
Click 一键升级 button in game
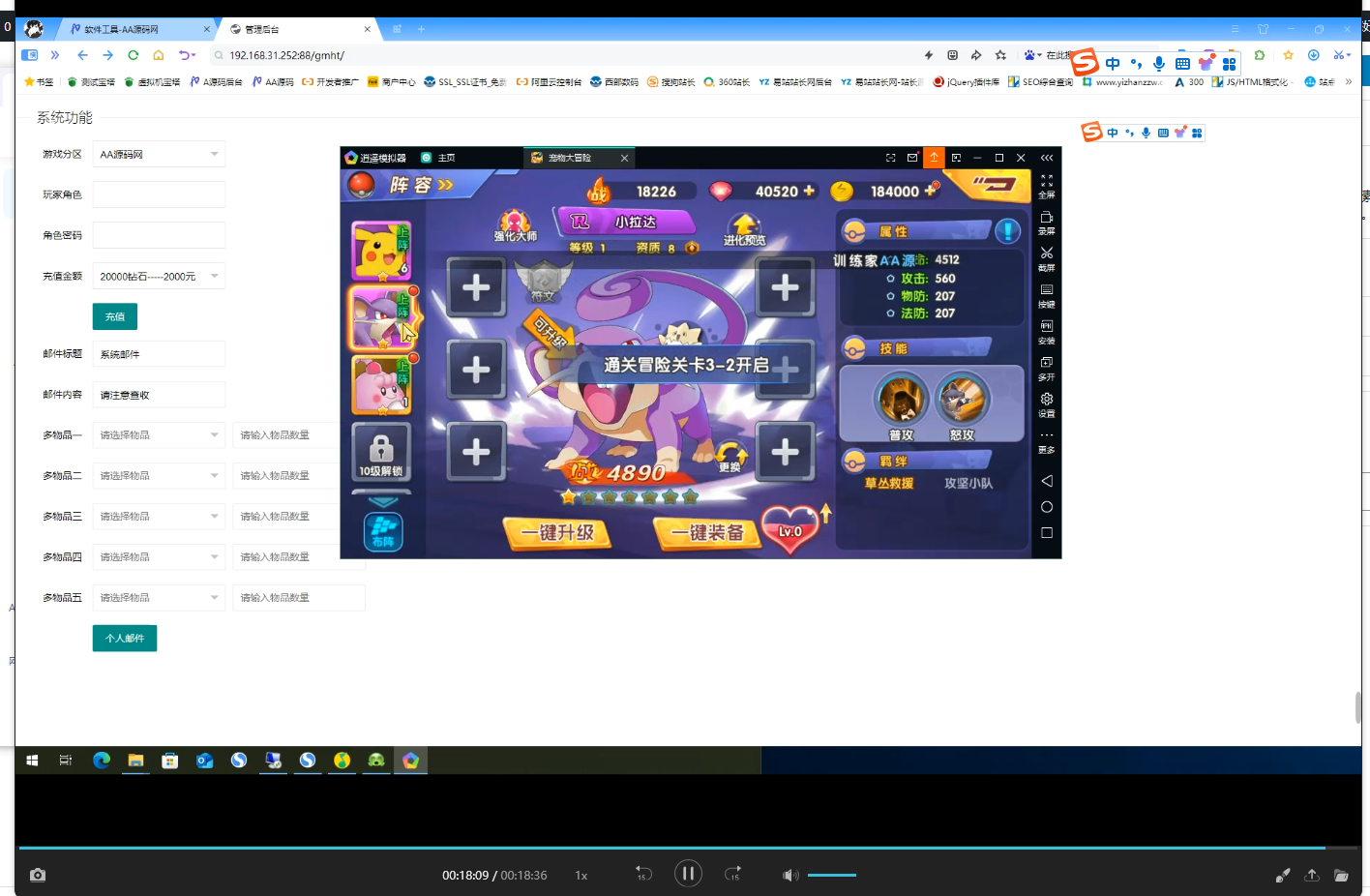pos(558,532)
